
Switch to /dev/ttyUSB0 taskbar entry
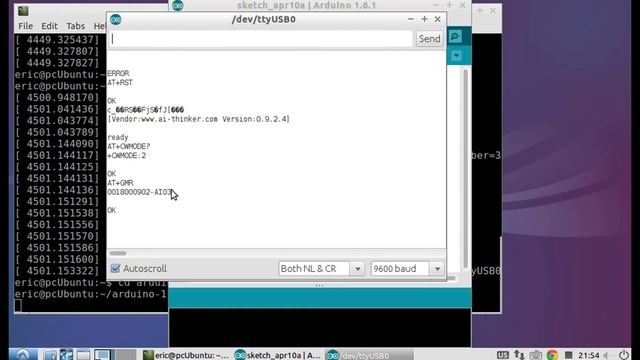click(x=369, y=355)
